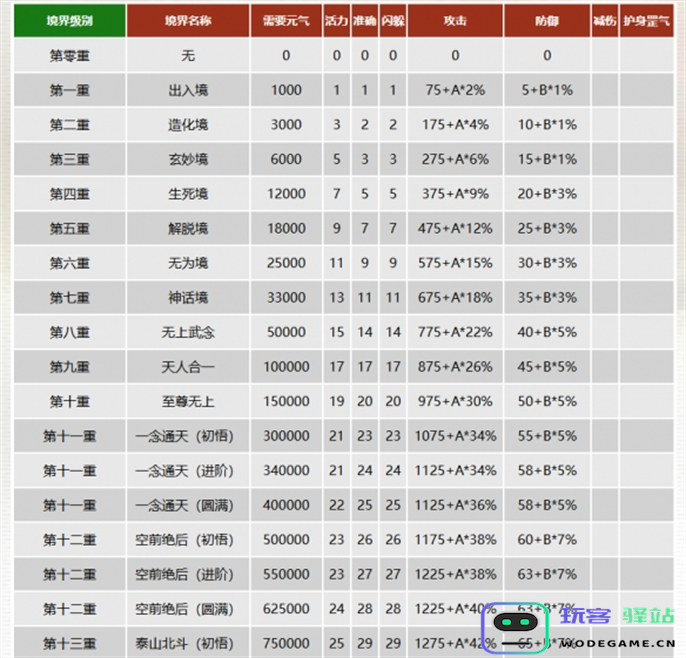Click the 减伤 column header

[605, 21]
